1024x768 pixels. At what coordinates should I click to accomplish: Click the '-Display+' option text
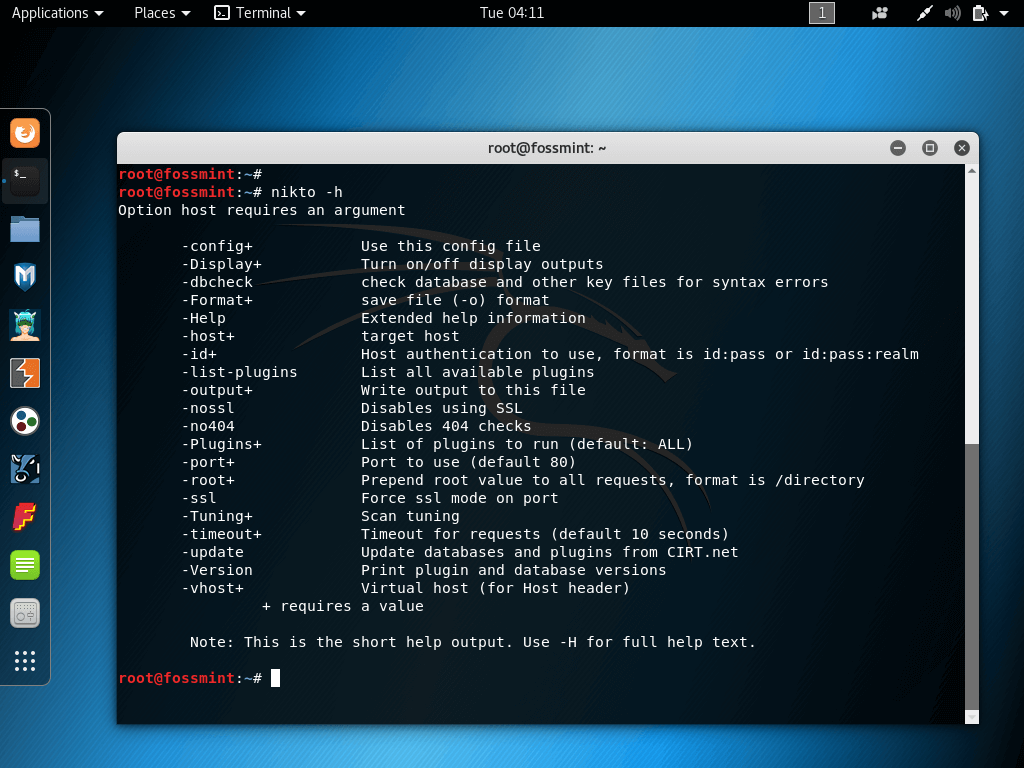pyautogui.click(x=221, y=264)
